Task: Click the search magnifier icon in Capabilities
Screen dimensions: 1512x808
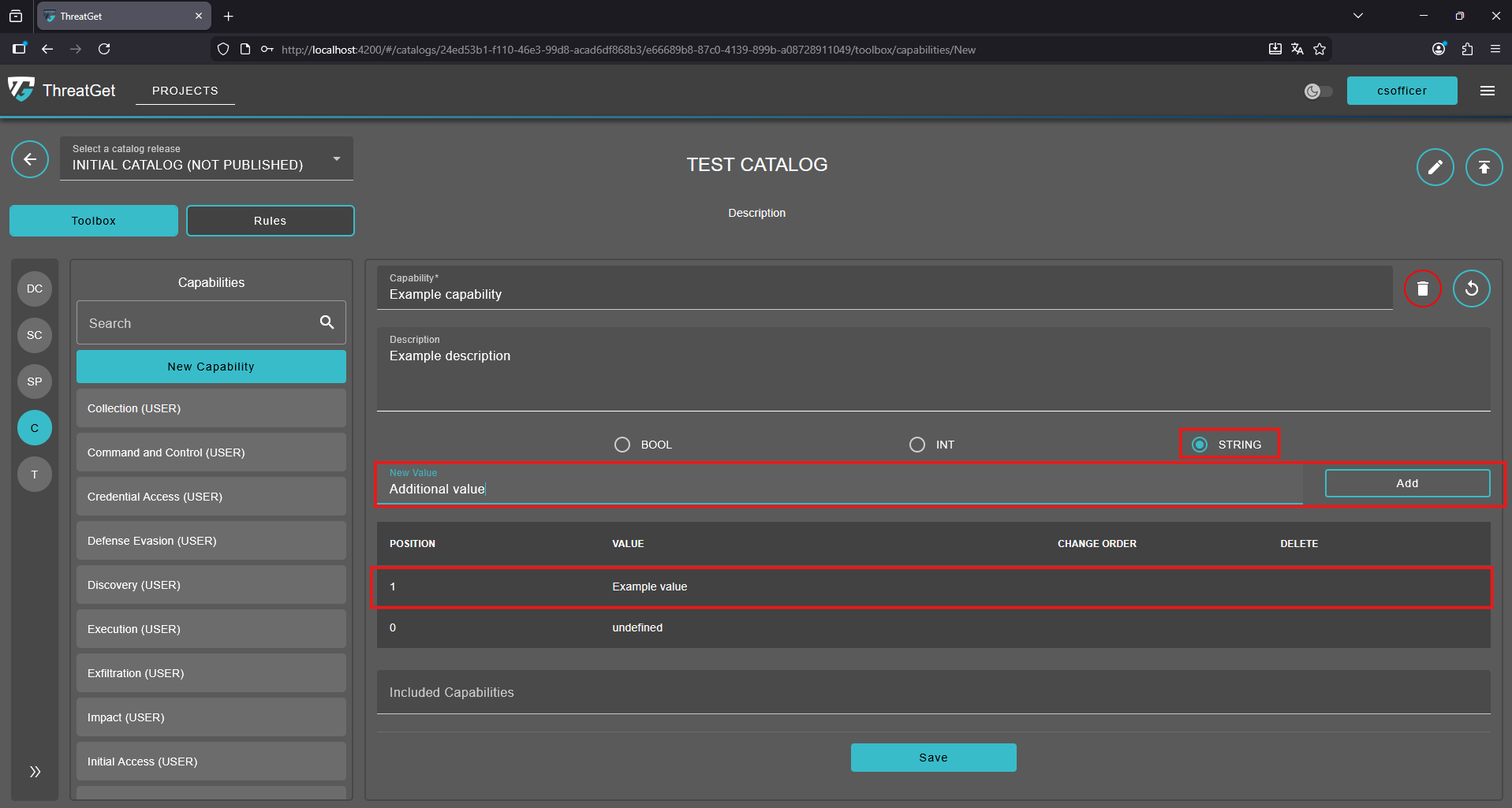Action: pyautogui.click(x=327, y=322)
